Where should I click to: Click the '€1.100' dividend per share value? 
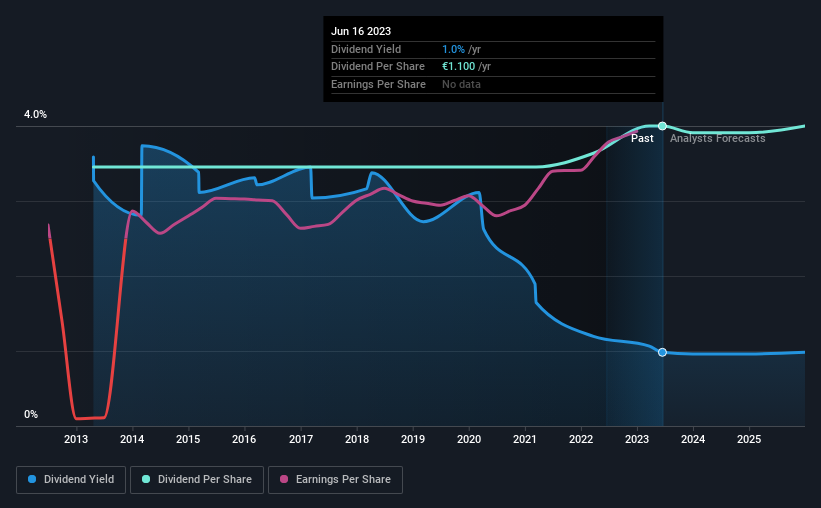(459, 67)
